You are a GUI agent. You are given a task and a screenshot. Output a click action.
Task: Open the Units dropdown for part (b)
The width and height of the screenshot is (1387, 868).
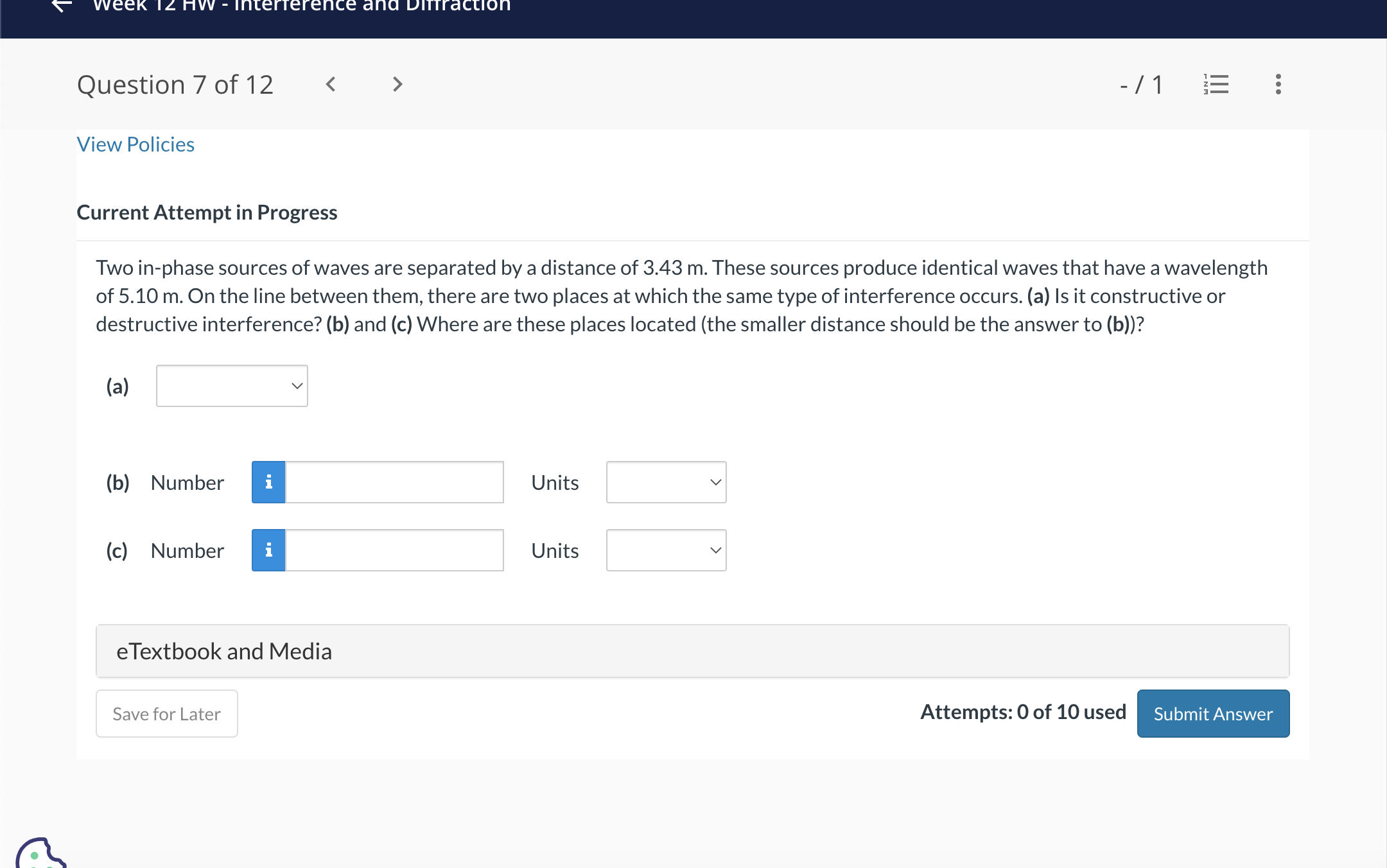[666, 482]
